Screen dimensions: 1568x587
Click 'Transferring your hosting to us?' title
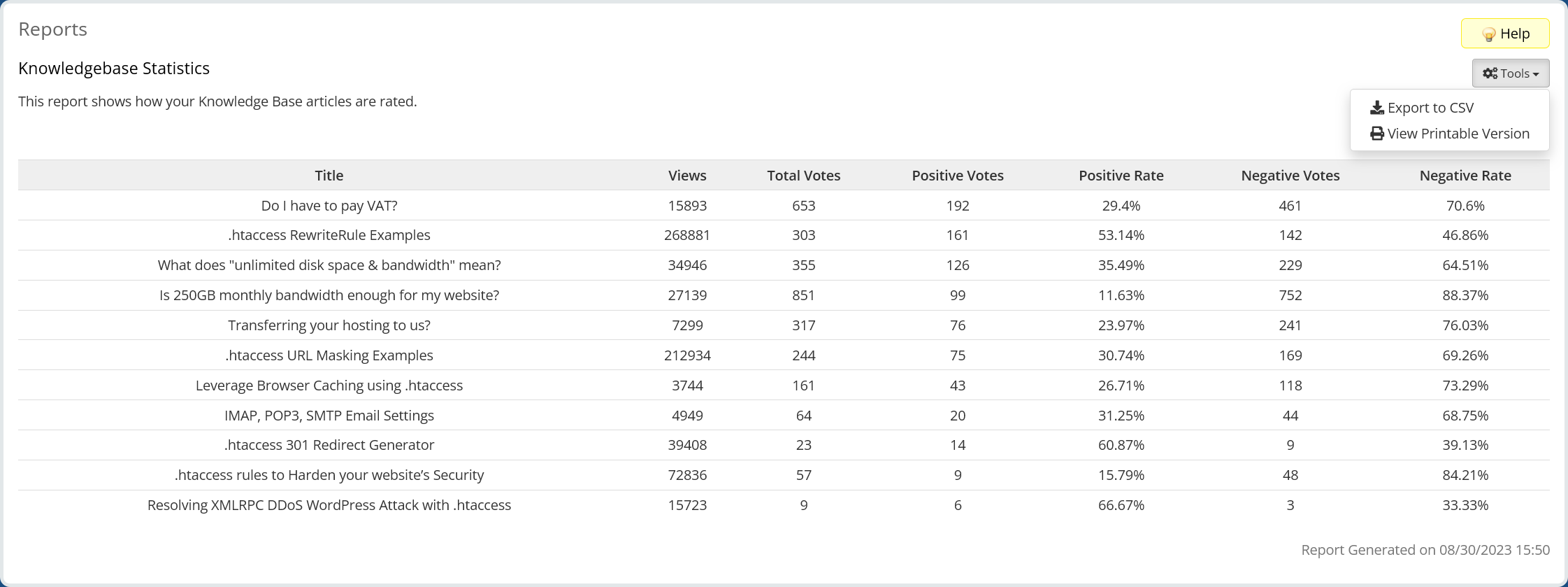[x=329, y=325]
